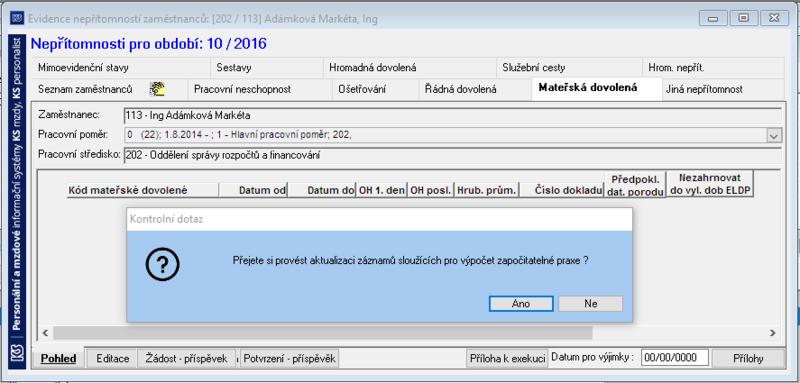Click the OH posl. column header
This screenshot has width=800, height=383.
(431, 190)
